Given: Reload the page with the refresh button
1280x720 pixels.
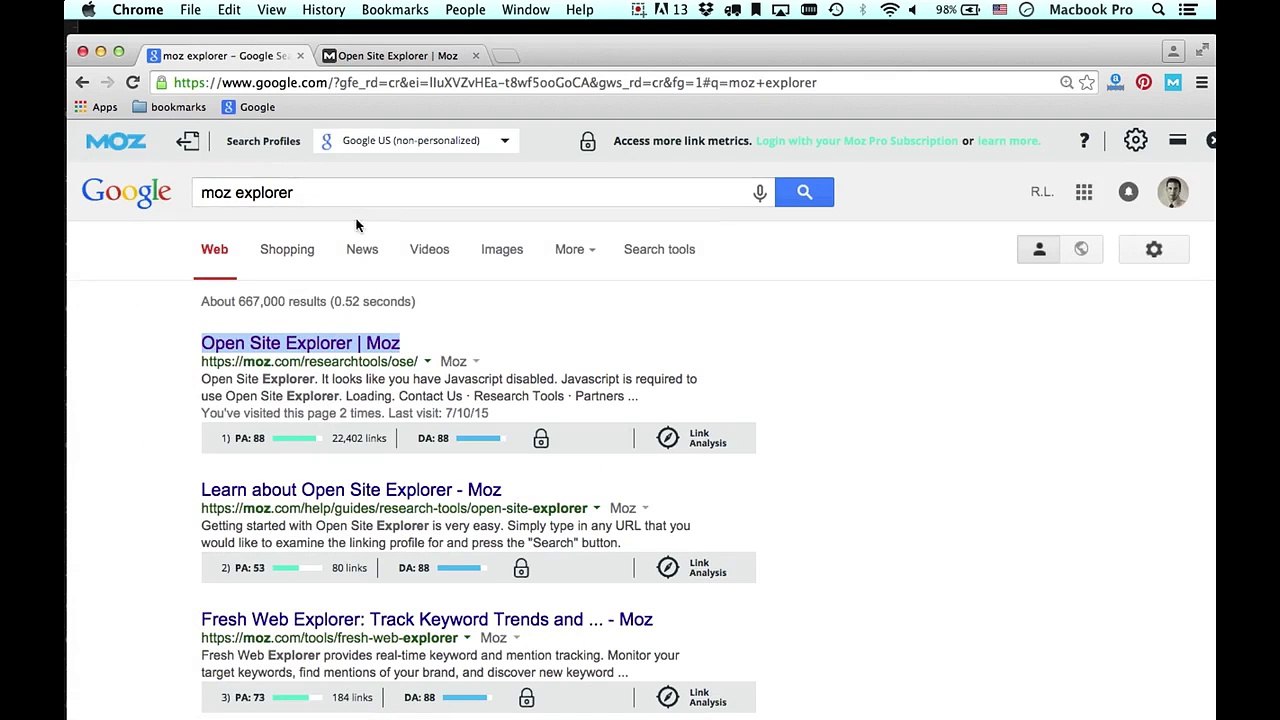Looking at the screenshot, I should [132, 83].
